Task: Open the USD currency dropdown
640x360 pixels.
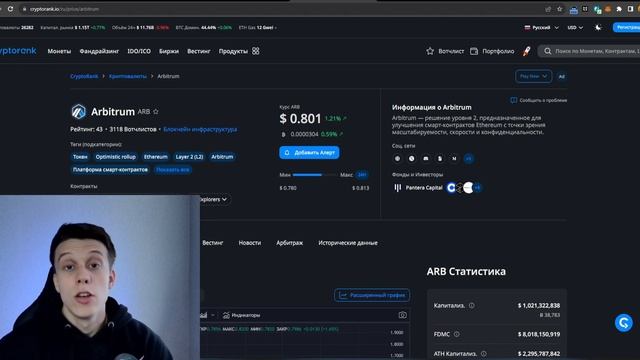Action: coord(575,27)
